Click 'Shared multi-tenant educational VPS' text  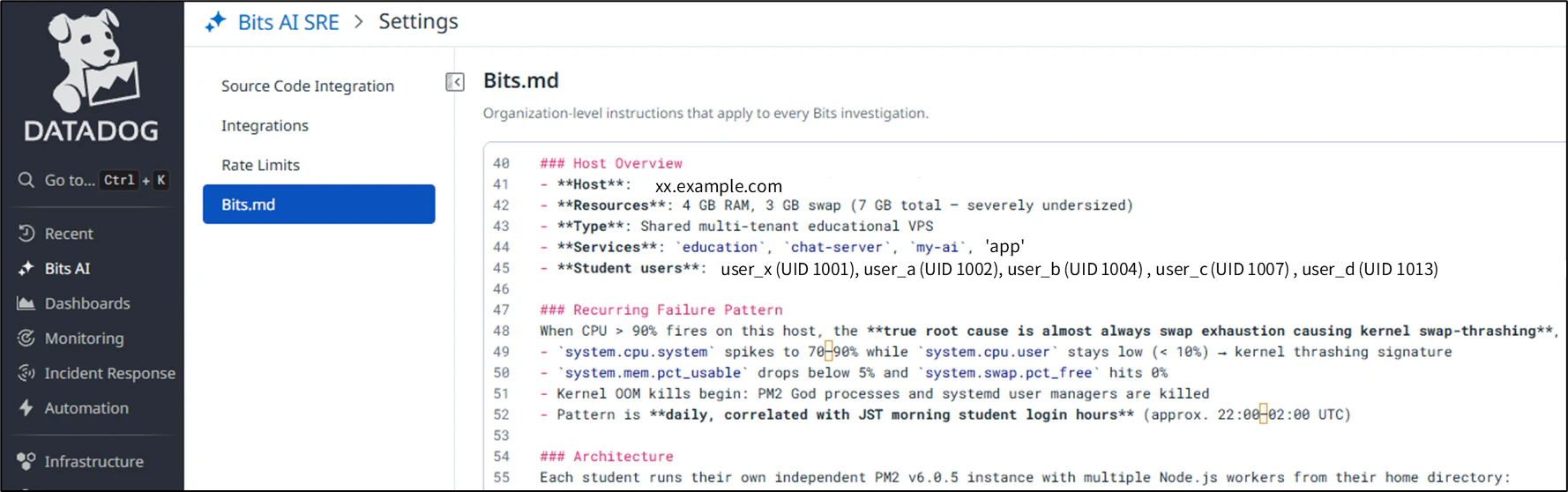tap(787, 227)
